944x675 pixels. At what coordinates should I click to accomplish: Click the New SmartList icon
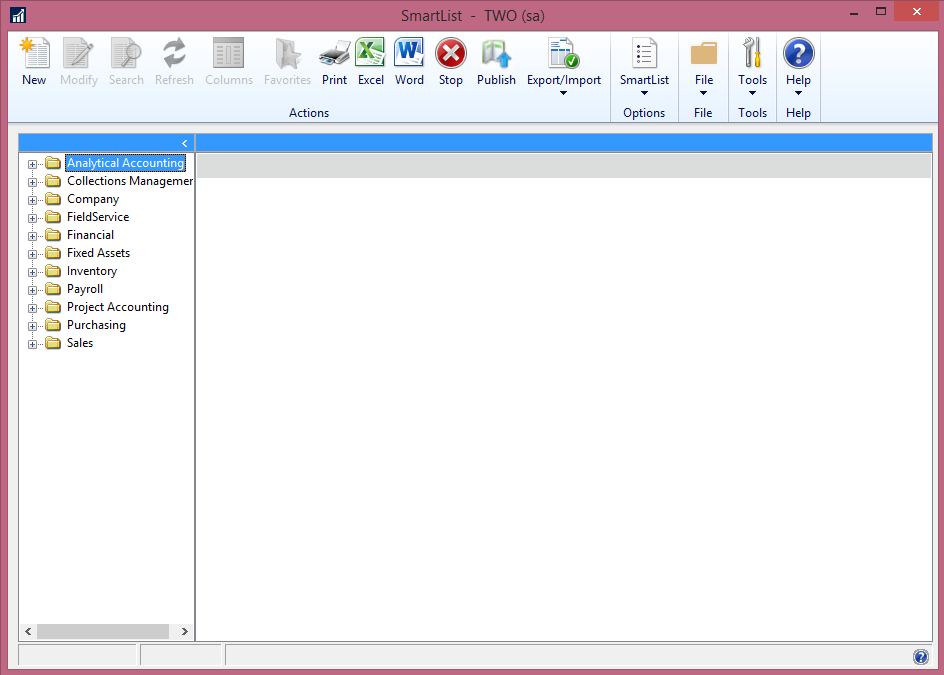pos(34,53)
